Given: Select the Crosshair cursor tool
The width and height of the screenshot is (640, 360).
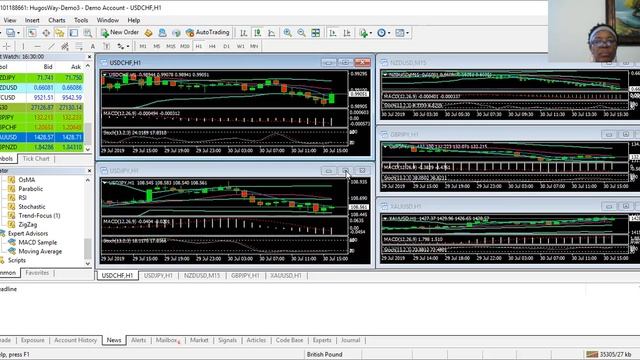Looking at the screenshot, I should [7, 46].
